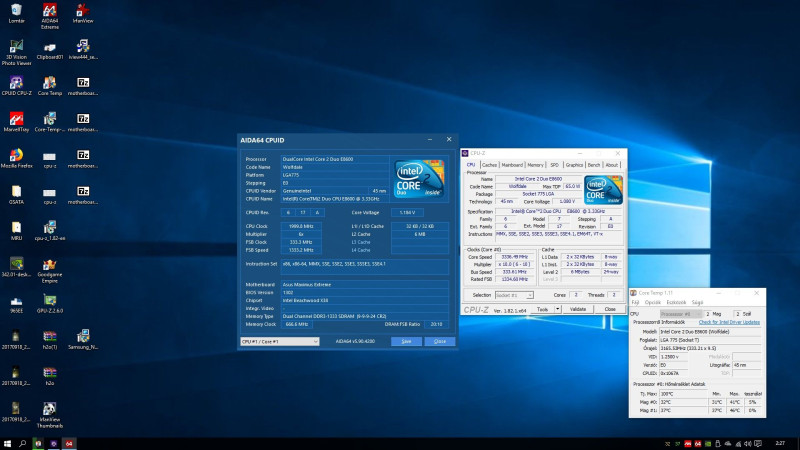Launch GPU-Z.2.6.0 desktop icon
Screen dimensions: 800x450
(x=49, y=303)
